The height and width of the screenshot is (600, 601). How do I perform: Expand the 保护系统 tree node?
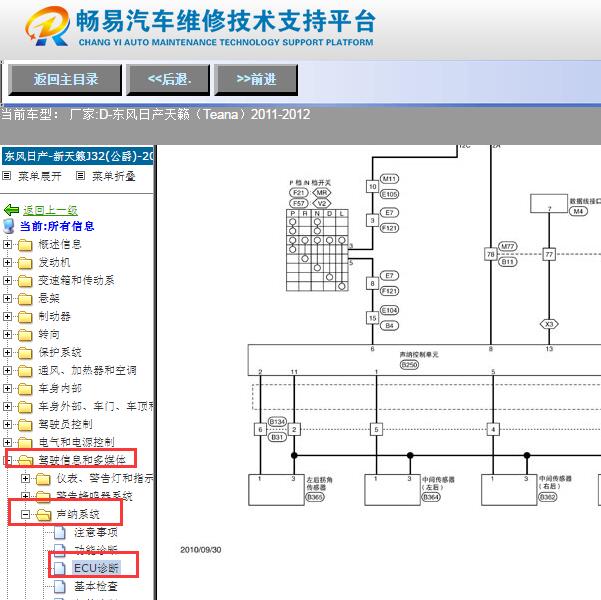pyautogui.click(x=7, y=352)
